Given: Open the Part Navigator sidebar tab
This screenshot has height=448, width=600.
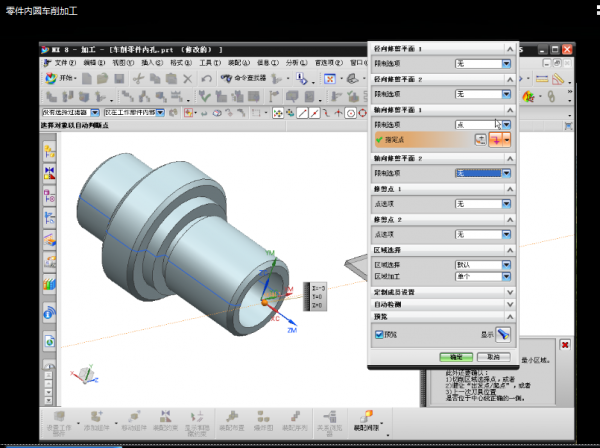Looking at the screenshot, I should 50,196.
